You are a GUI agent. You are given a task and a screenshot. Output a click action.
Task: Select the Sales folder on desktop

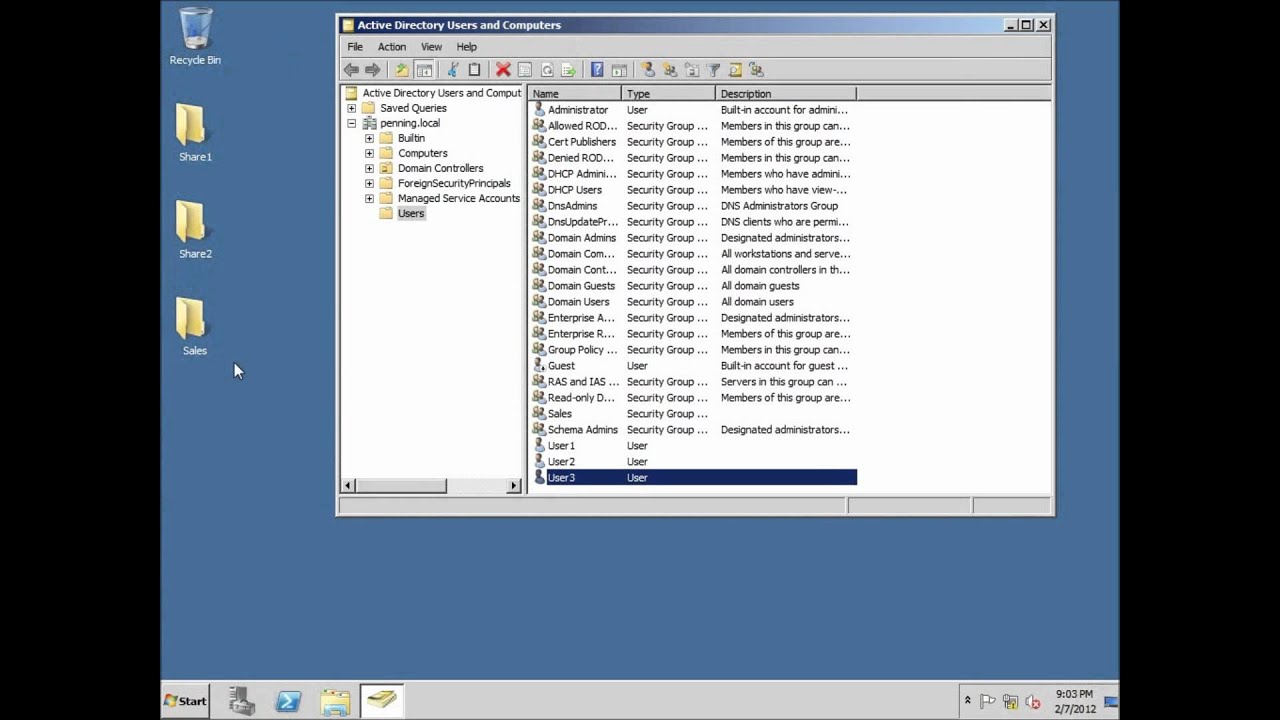[194, 327]
